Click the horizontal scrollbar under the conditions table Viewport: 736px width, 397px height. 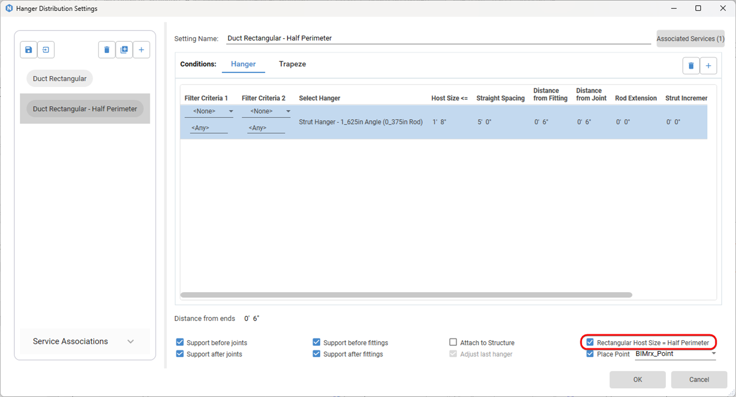pyautogui.click(x=406, y=295)
